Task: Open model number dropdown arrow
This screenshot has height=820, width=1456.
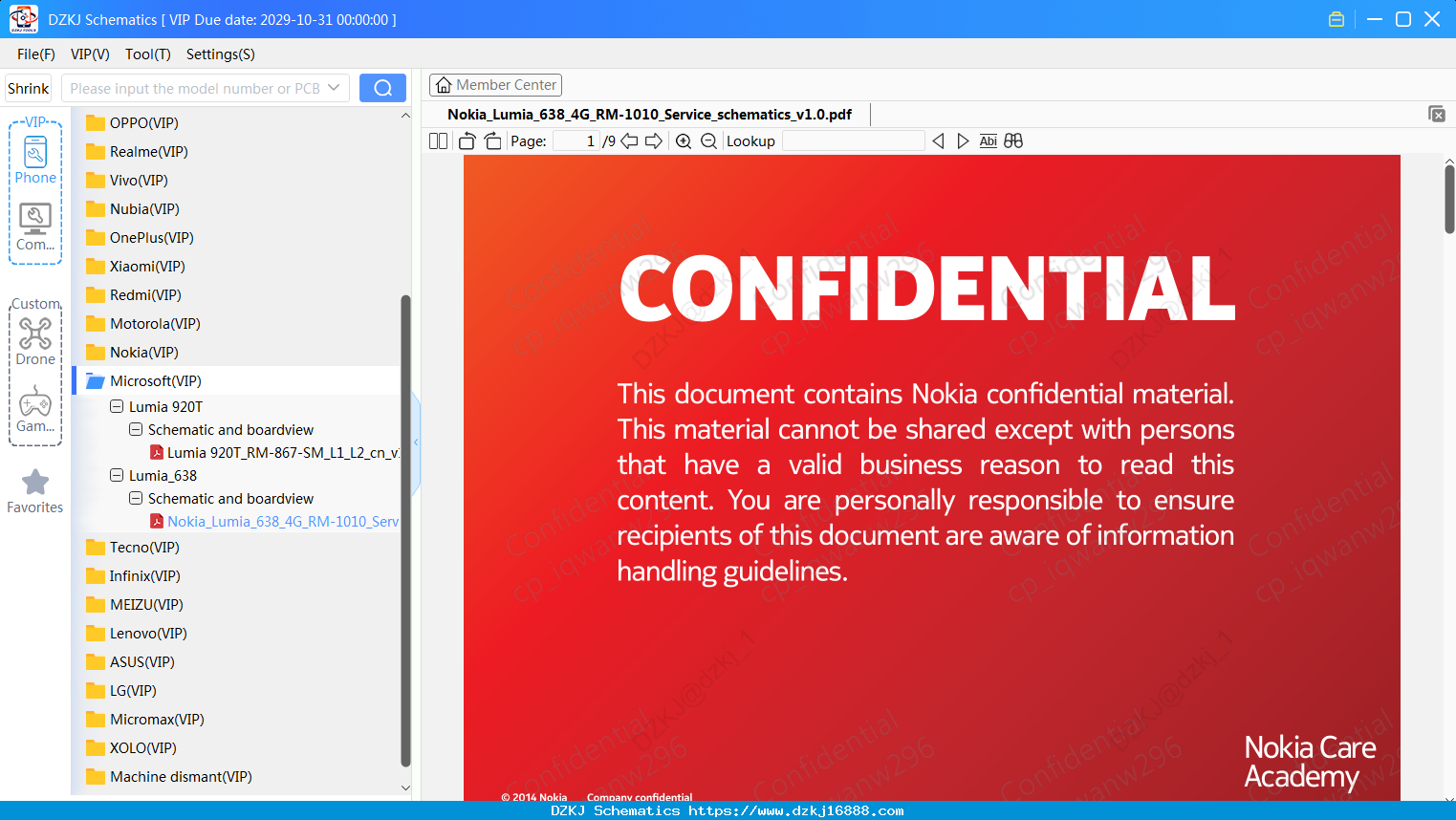Action: tap(334, 88)
